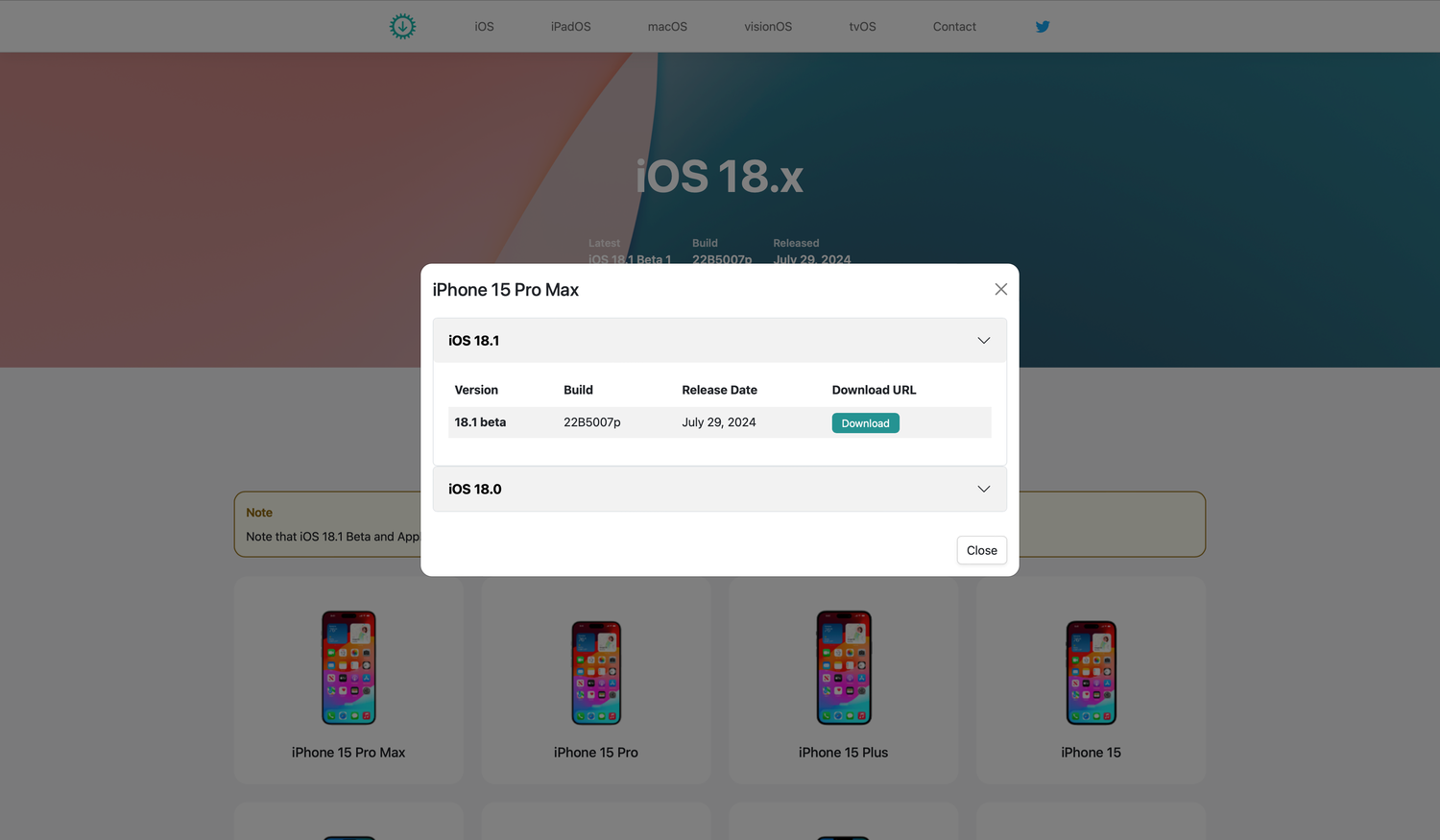This screenshot has height=840, width=1440.
Task: Click the iPhone 15 Pro Max card label
Action: coord(348,753)
